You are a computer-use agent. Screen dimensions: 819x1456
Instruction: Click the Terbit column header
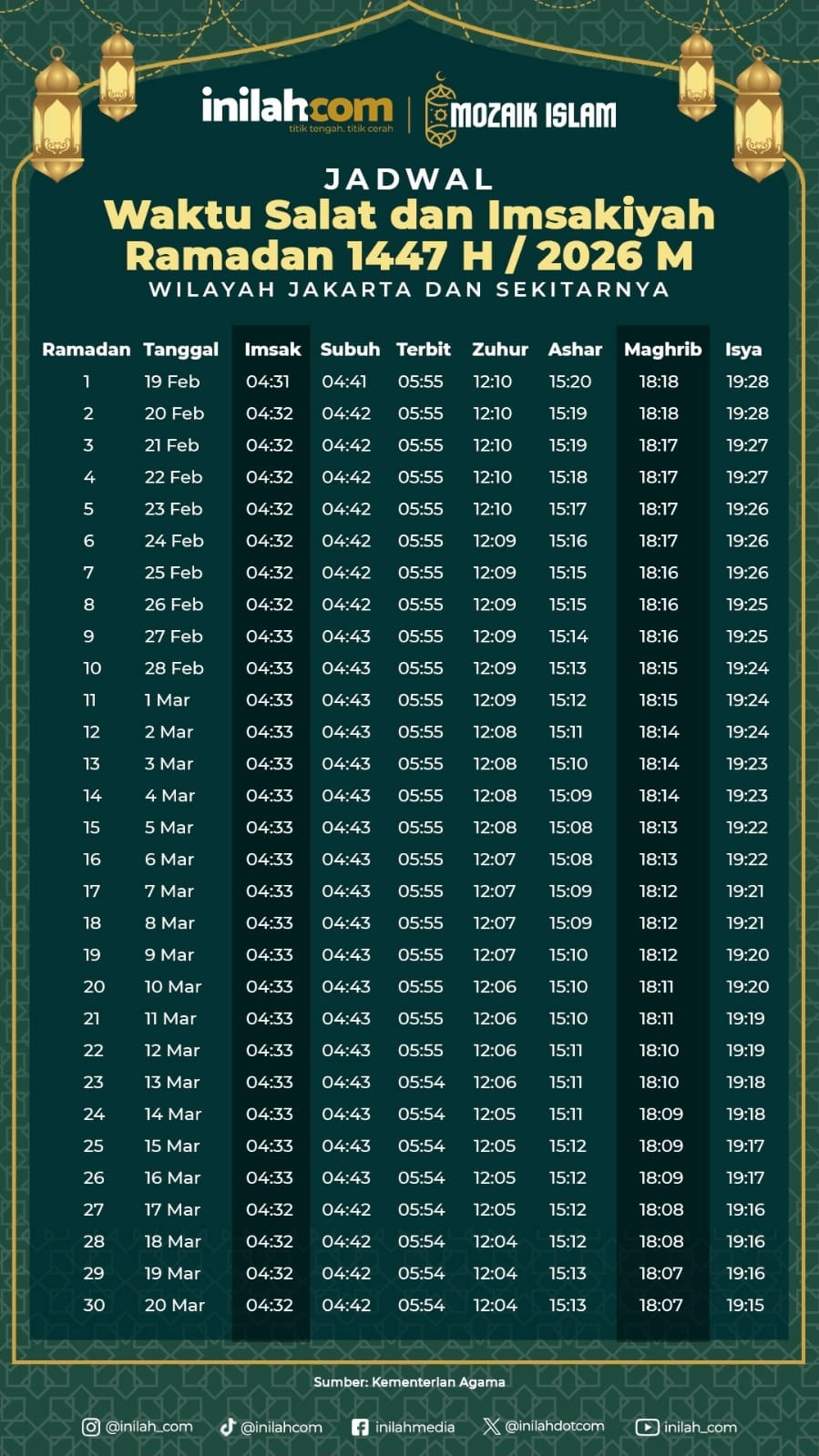coord(424,349)
